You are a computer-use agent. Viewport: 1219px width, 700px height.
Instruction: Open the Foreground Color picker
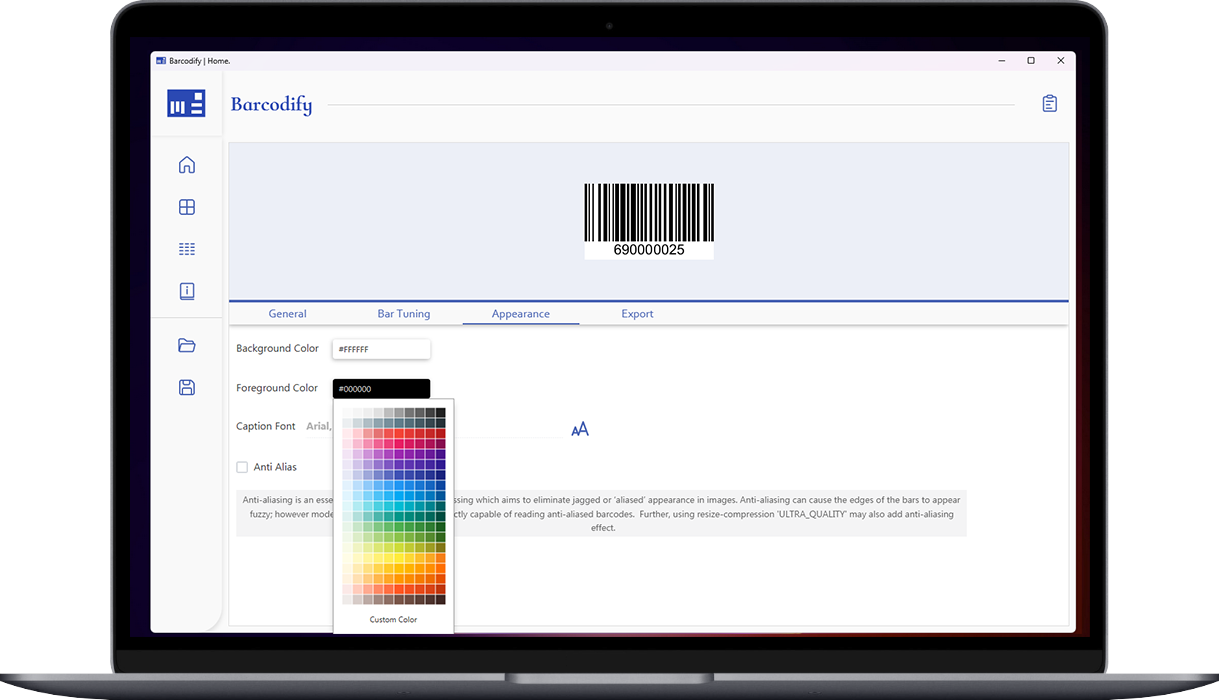pos(381,388)
